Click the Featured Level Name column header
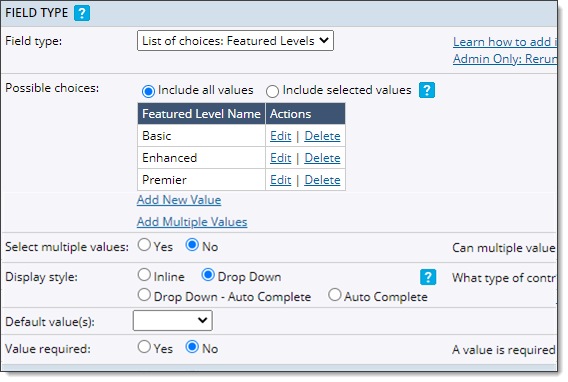Viewport: 568px width, 382px height. (x=201, y=114)
